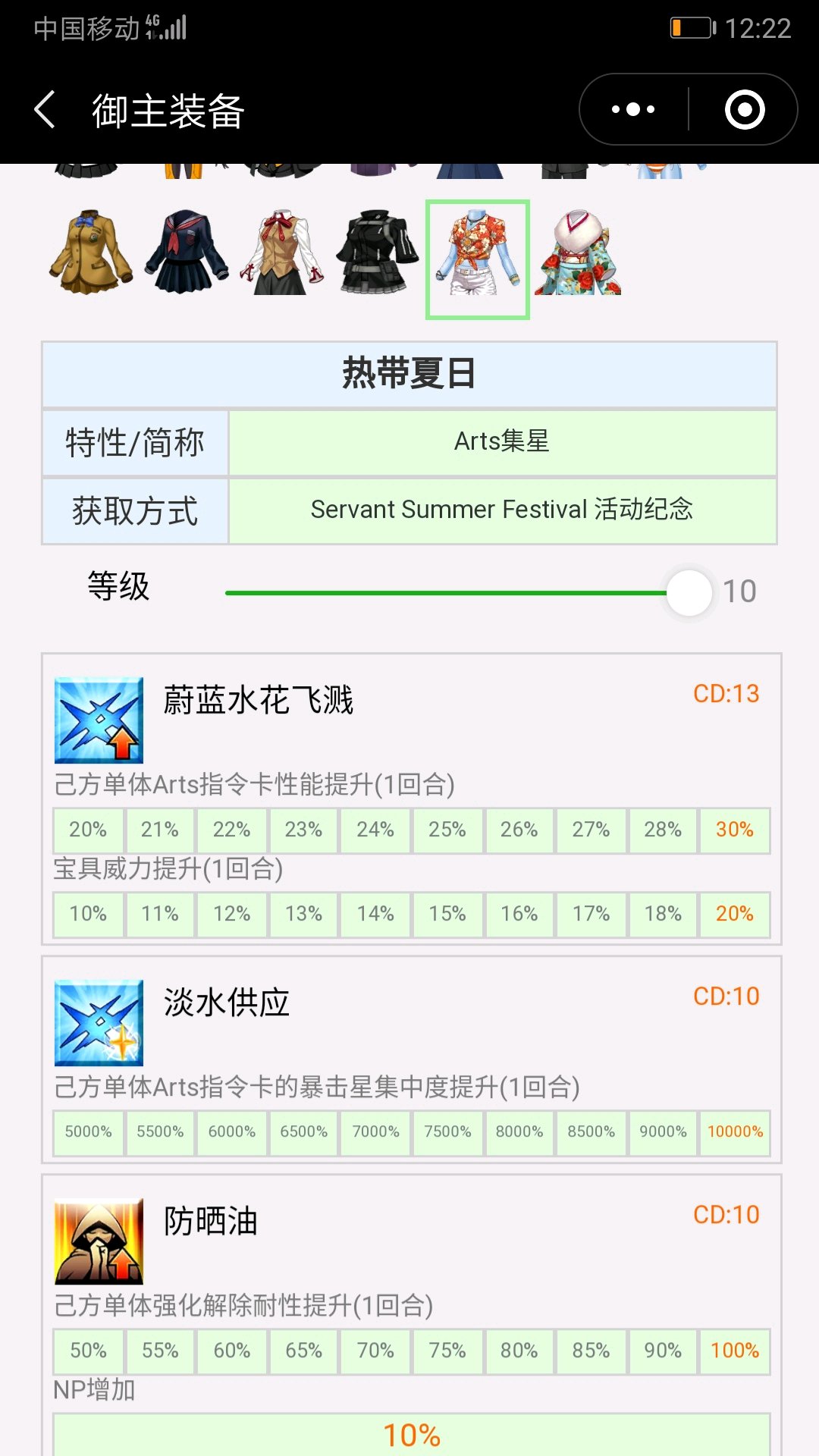Tap the Arts集星 trait cell

click(x=501, y=441)
